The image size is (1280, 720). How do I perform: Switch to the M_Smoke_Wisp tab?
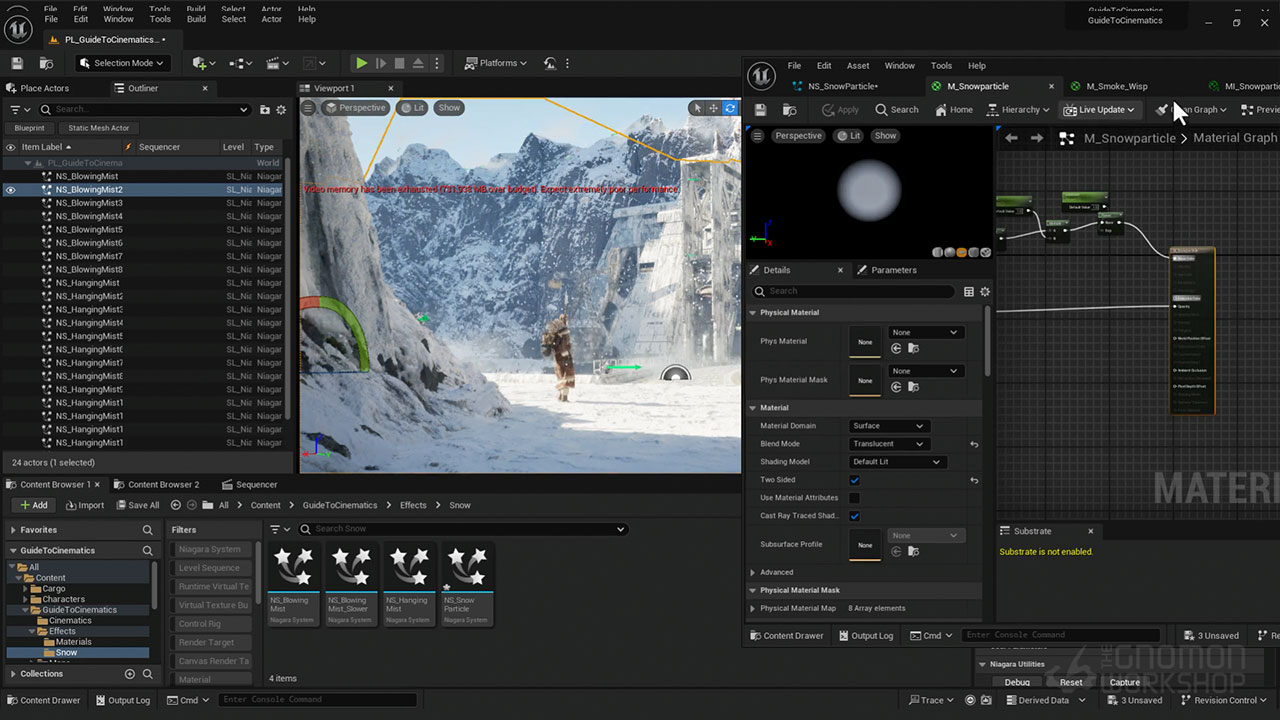coord(1116,86)
